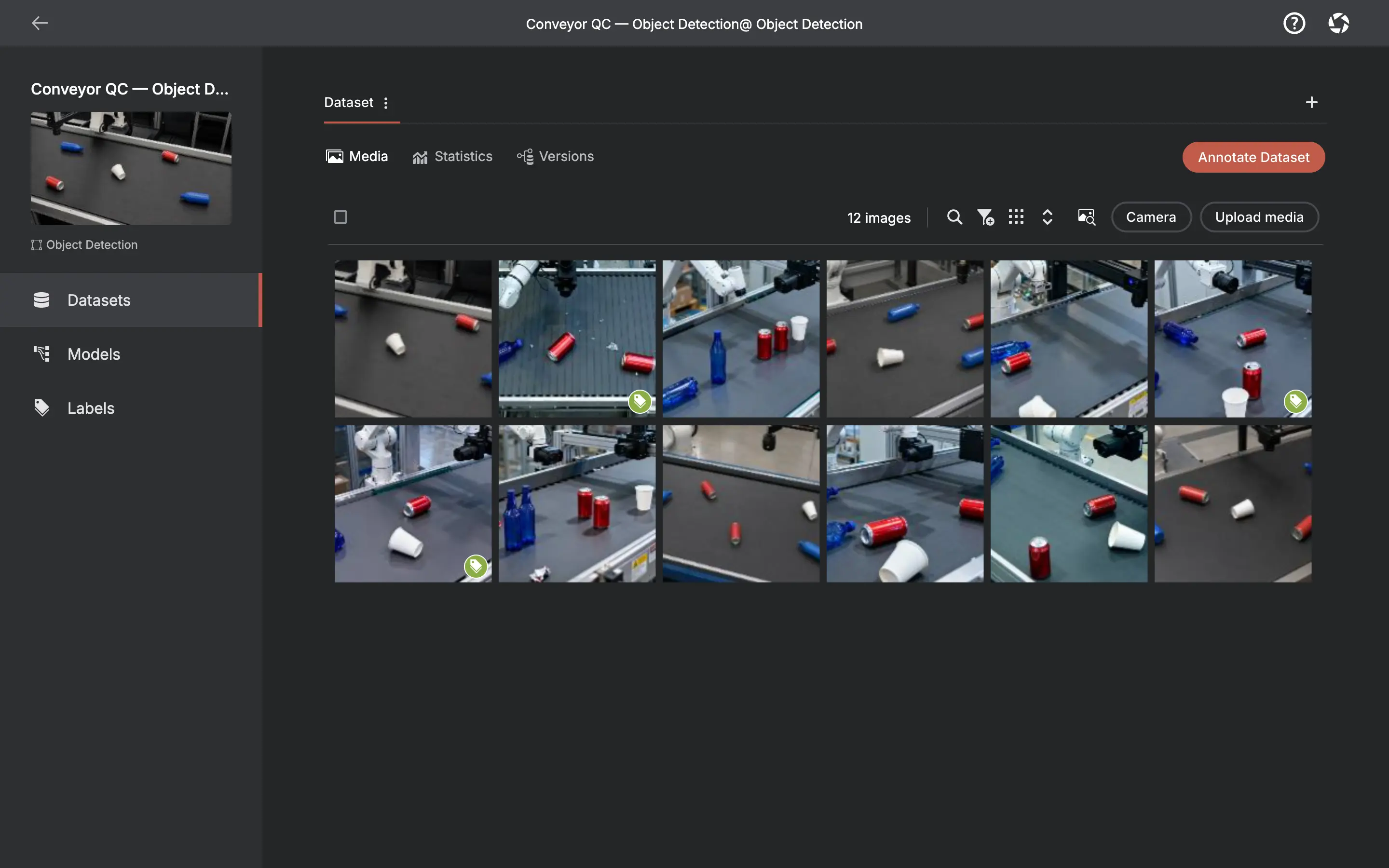Viewport: 1389px width, 868px height.
Task: Change grid view mode icon
Action: (x=1016, y=217)
